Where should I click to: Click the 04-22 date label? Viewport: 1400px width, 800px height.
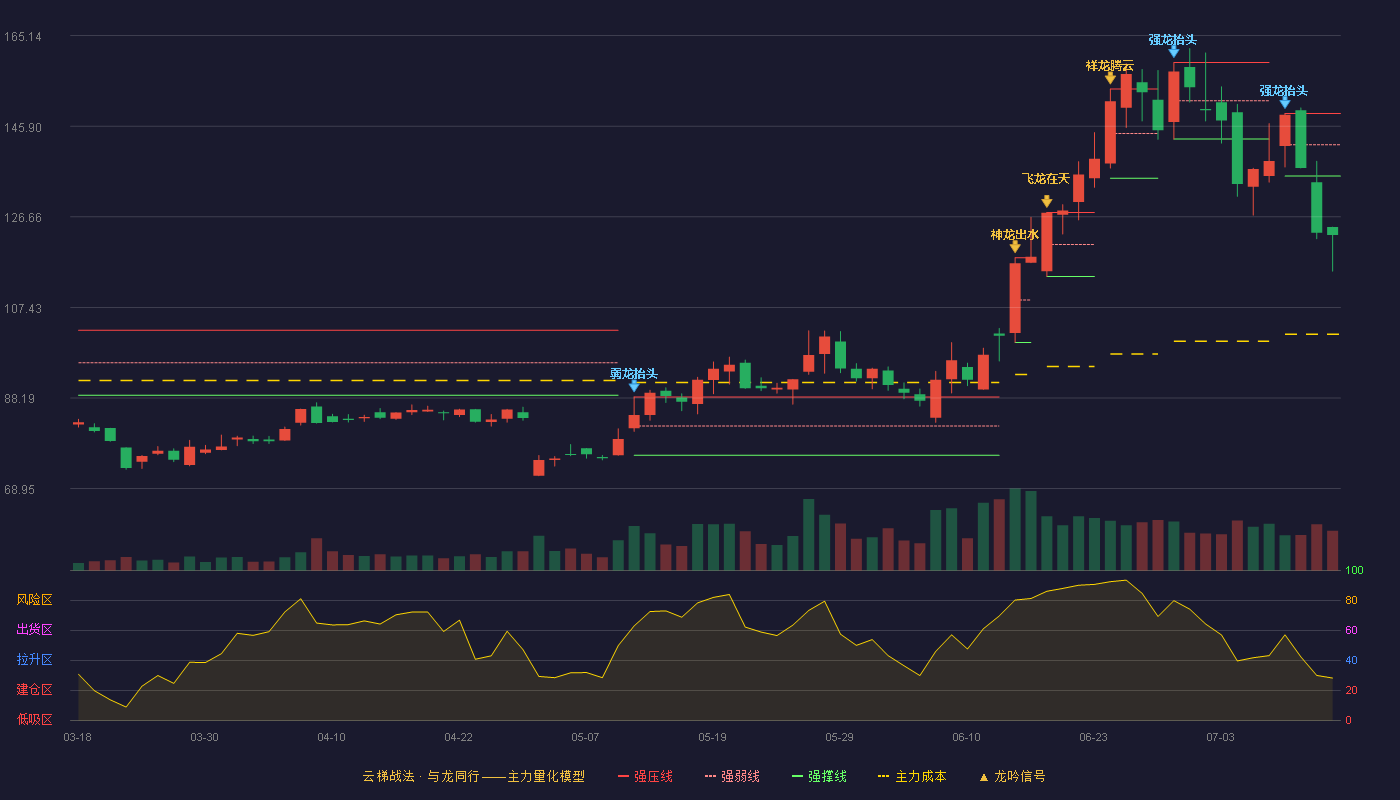pos(458,737)
